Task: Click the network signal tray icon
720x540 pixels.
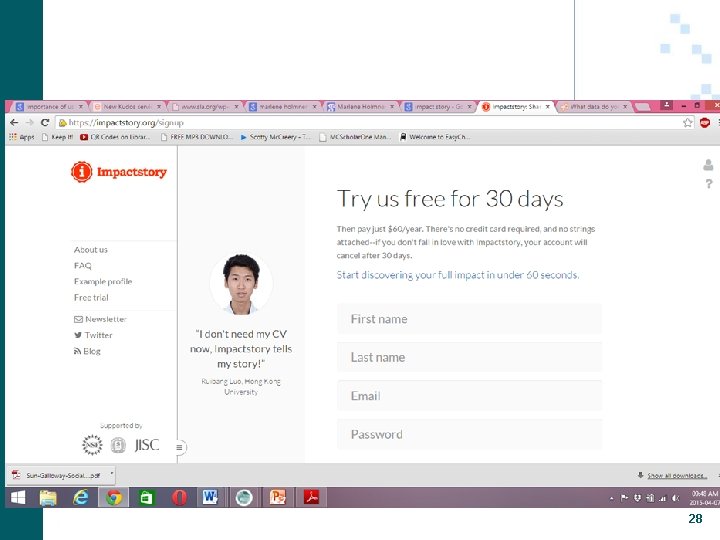Action: tap(663, 498)
